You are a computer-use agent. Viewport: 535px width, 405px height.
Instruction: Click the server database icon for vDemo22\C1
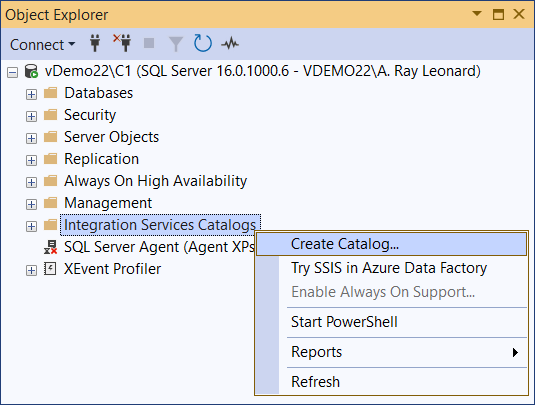pyautogui.click(x=31, y=71)
